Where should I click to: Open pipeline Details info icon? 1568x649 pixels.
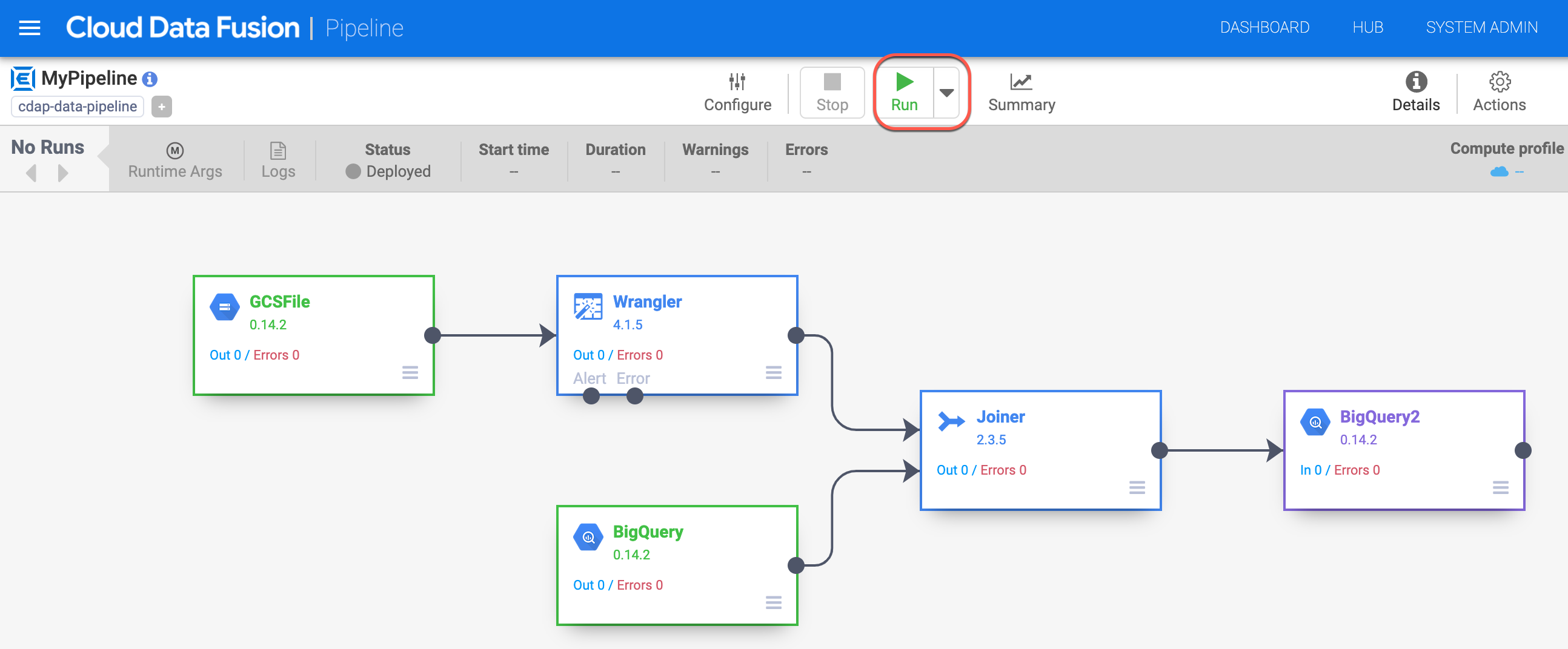click(x=1415, y=82)
